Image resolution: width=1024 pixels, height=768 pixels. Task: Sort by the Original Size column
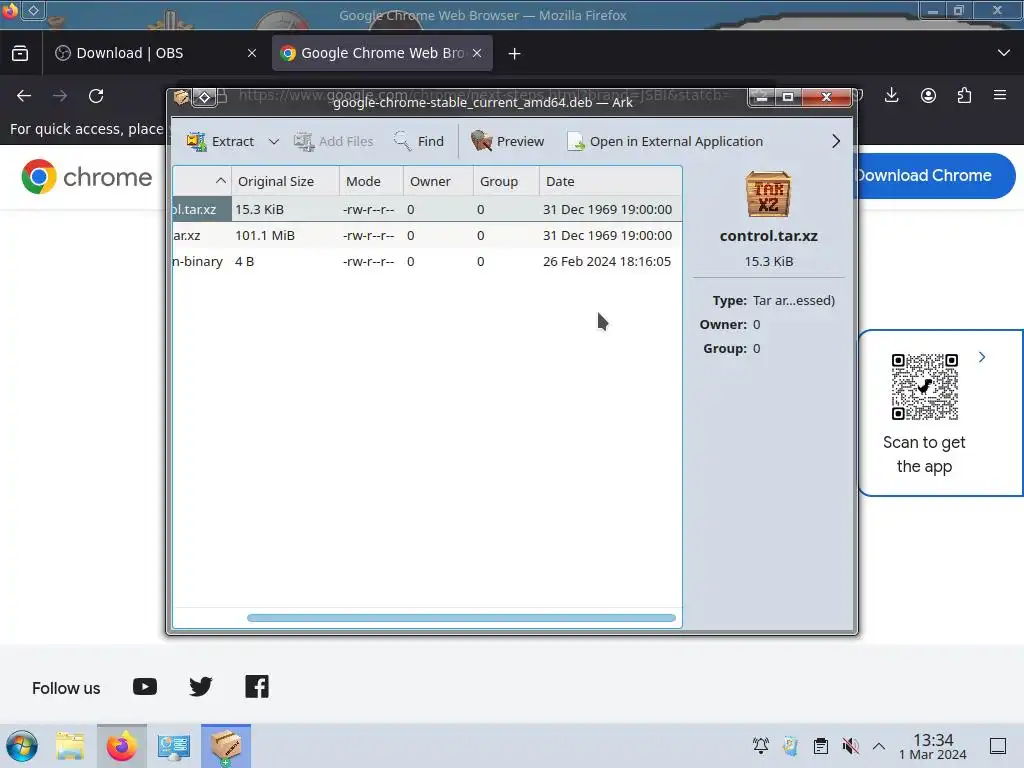(x=285, y=181)
